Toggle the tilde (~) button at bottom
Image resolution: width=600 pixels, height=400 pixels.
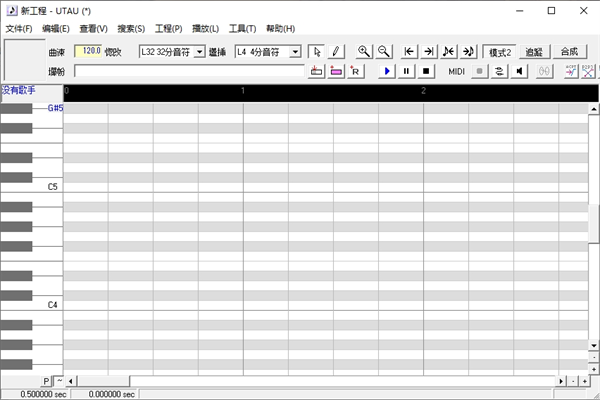click(x=58, y=381)
